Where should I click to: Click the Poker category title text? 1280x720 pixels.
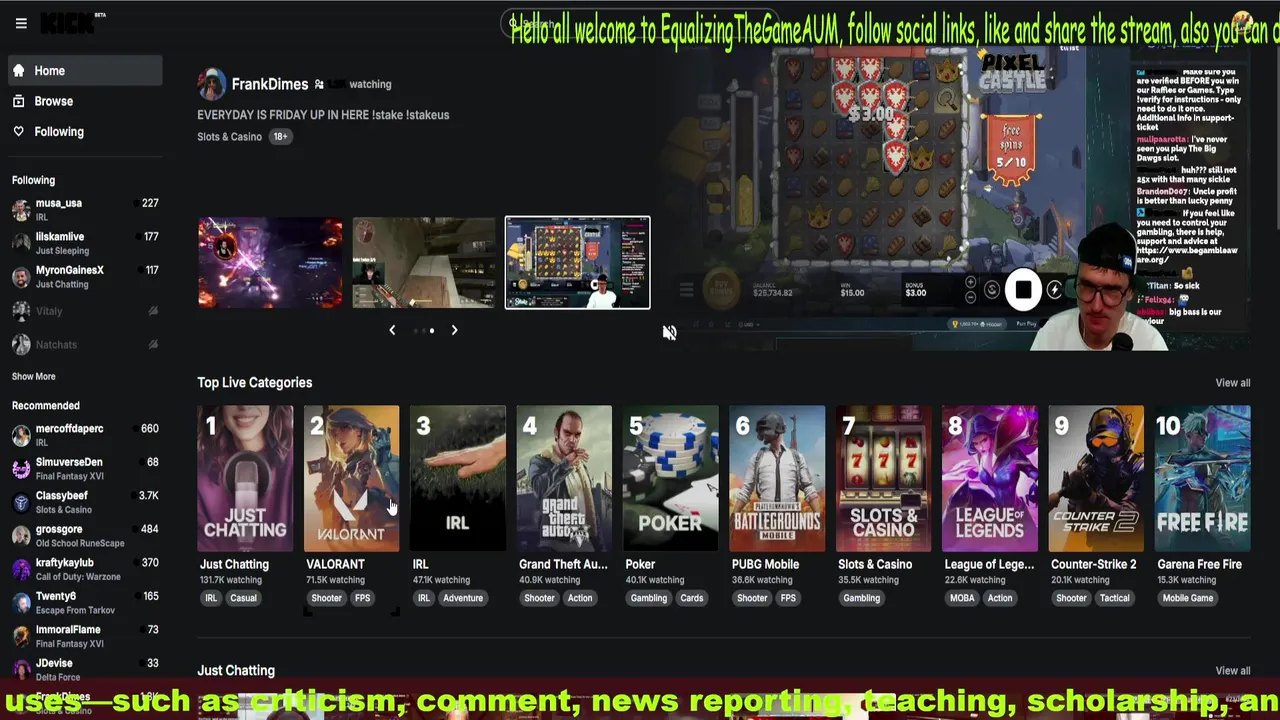tap(640, 564)
